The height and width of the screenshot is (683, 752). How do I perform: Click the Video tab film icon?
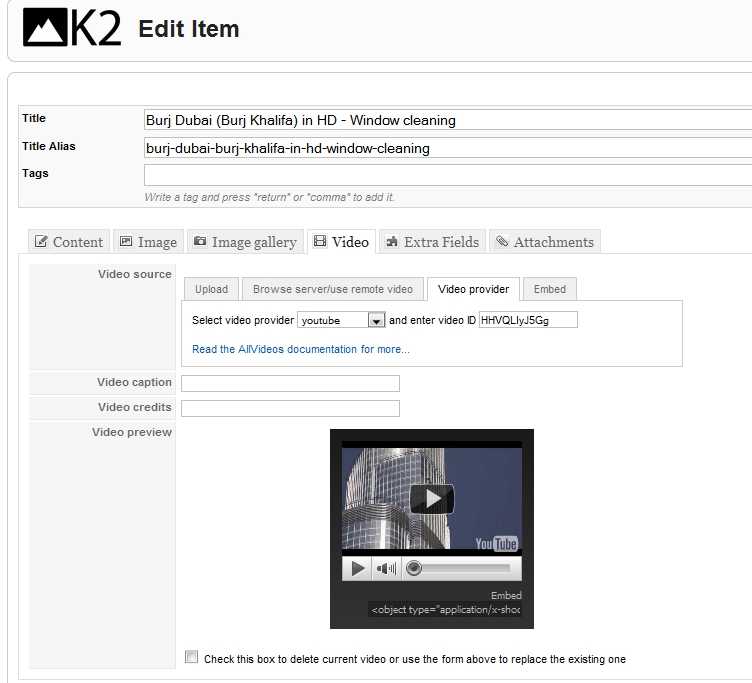(319, 241)
